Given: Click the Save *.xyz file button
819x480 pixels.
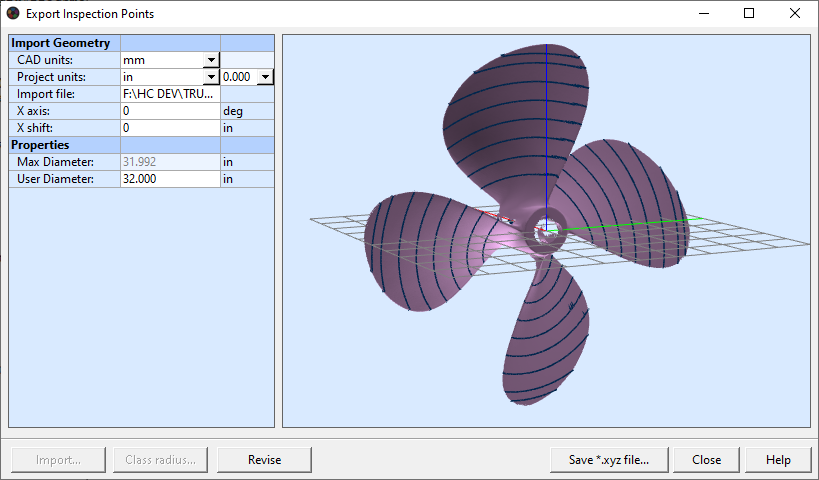Looking at the screenshot, I should coord(609,460).
